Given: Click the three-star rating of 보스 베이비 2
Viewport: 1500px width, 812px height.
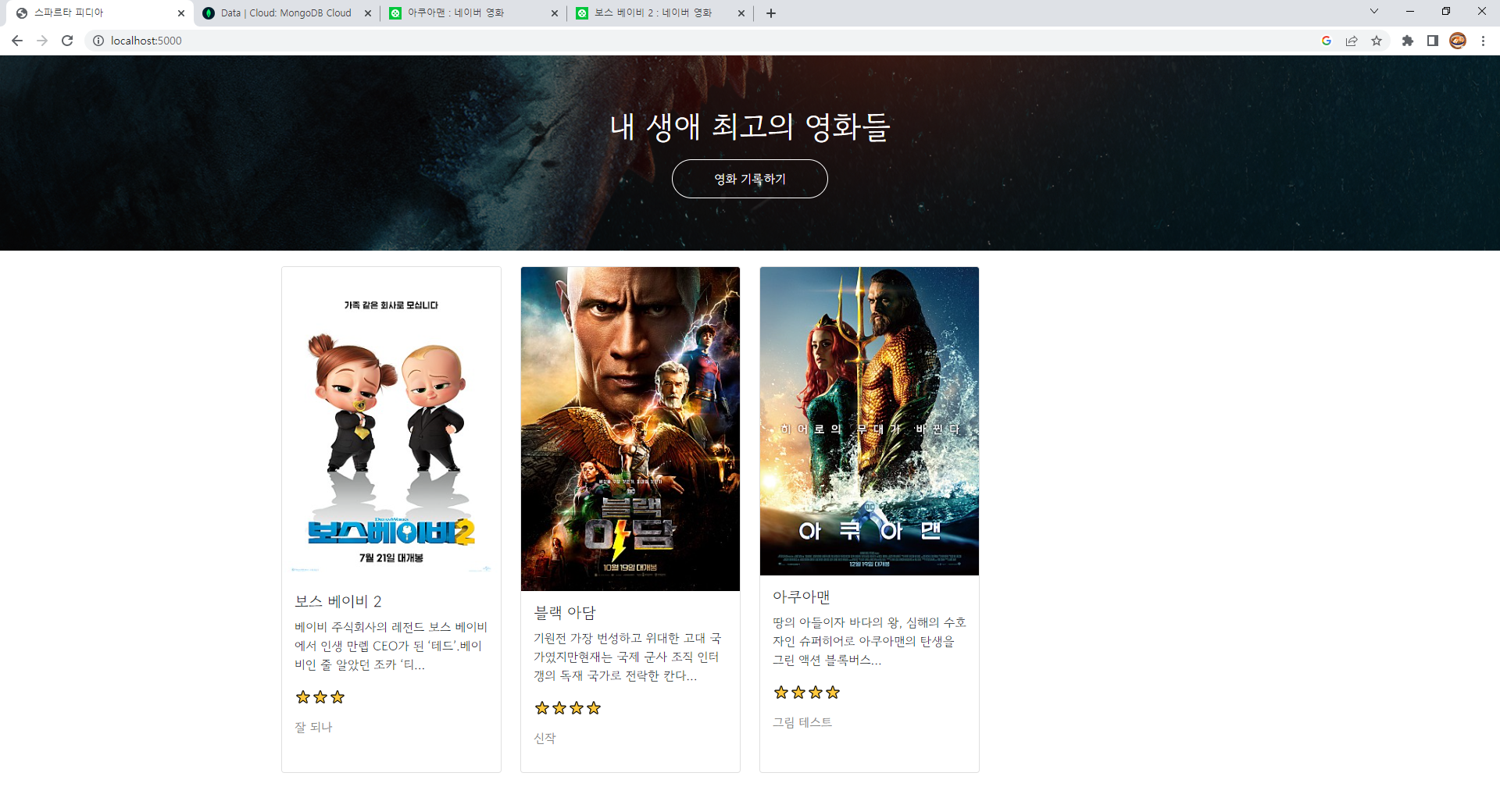Looking at the screenshot, I should pyautogui.click(x=320, y=697).
